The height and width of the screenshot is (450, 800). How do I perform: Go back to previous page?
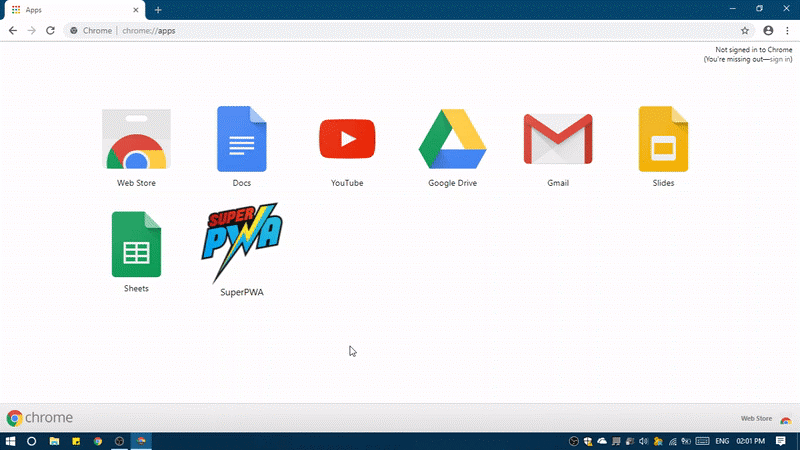13,31
